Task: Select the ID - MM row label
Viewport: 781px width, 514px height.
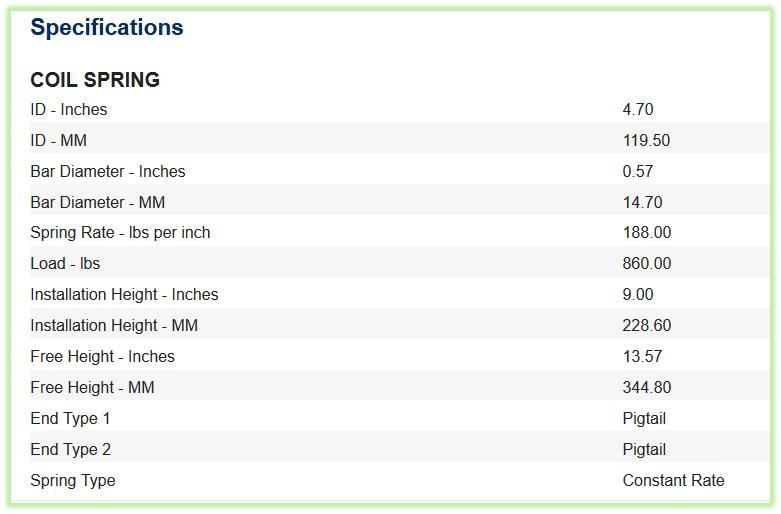Action: pyautogui.click(x=59, y=140)
